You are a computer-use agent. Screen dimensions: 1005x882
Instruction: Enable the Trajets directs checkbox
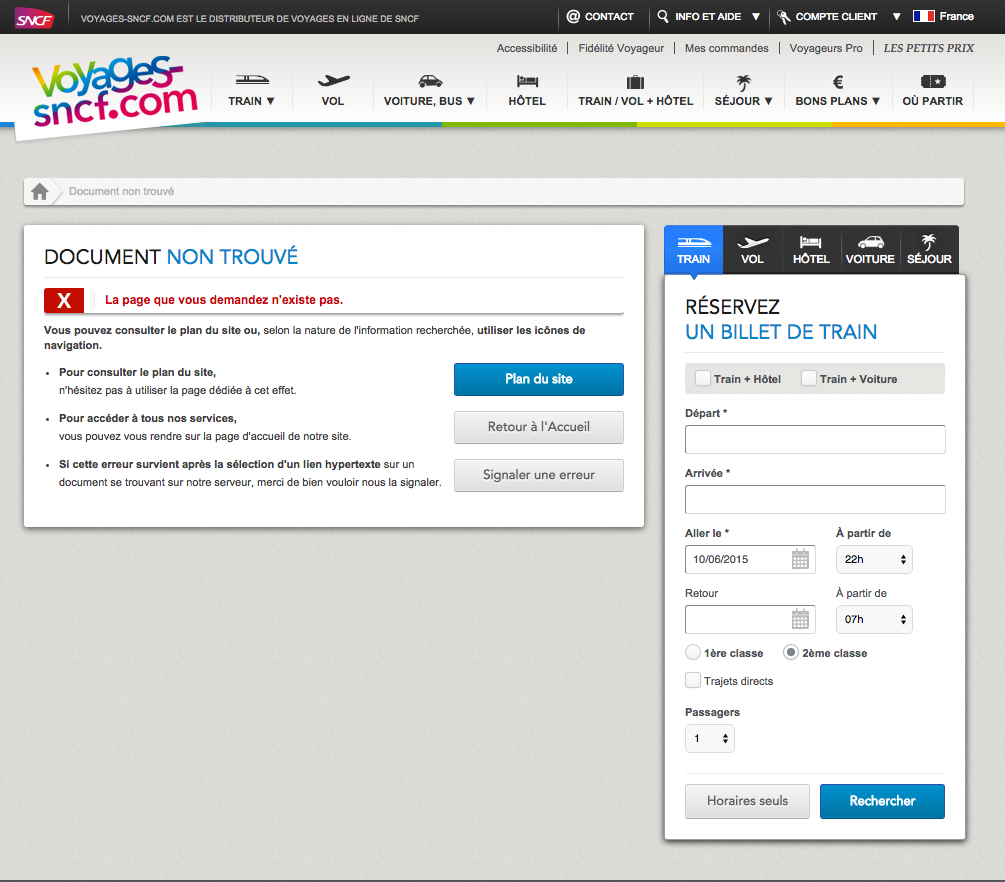[x=693, y=680]
